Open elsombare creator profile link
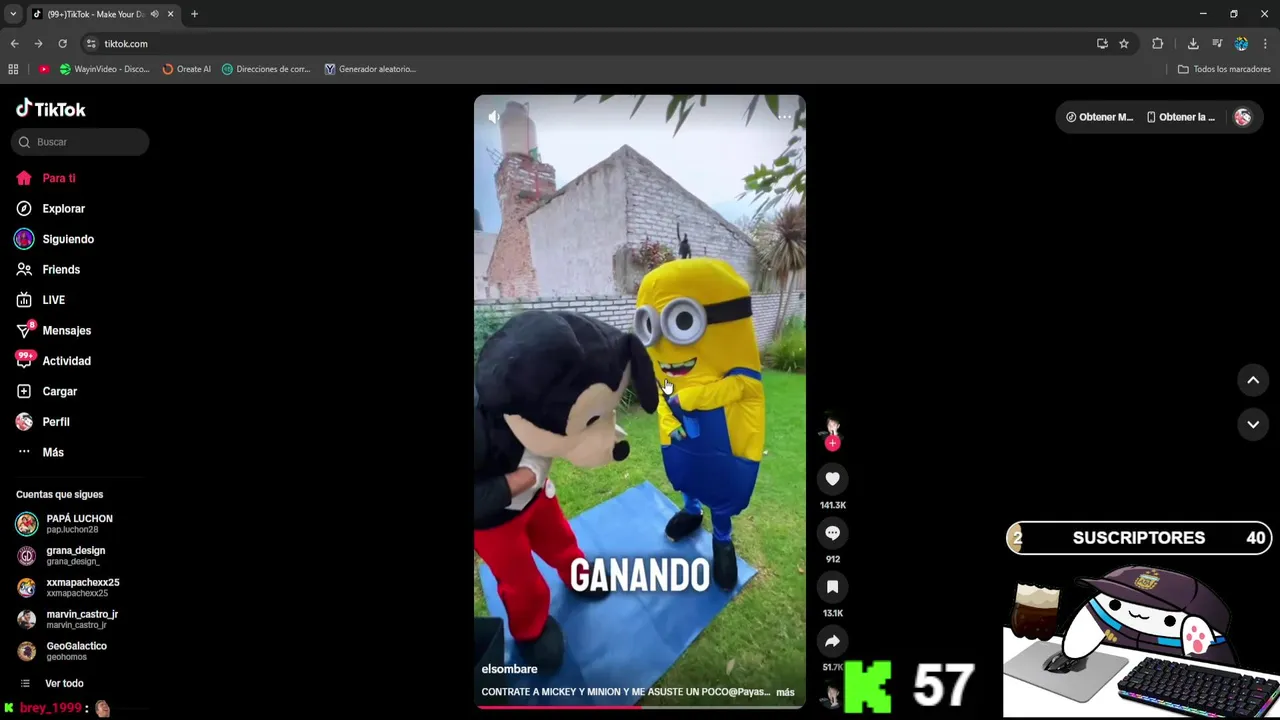Screen dimensions: 1280x720 pyautogui.click(x=509, y=669)
